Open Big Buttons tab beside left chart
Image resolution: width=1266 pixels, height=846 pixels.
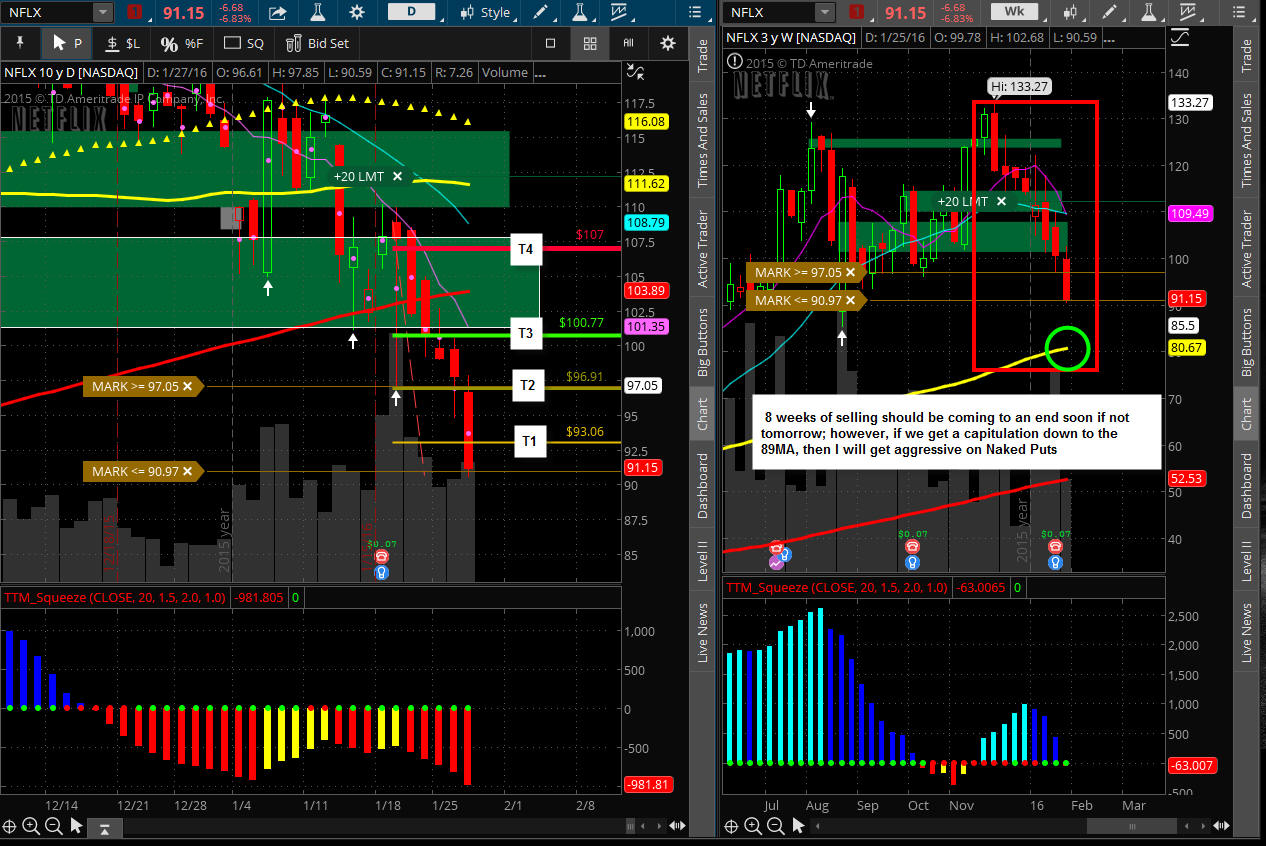click(x=702, y=343)
